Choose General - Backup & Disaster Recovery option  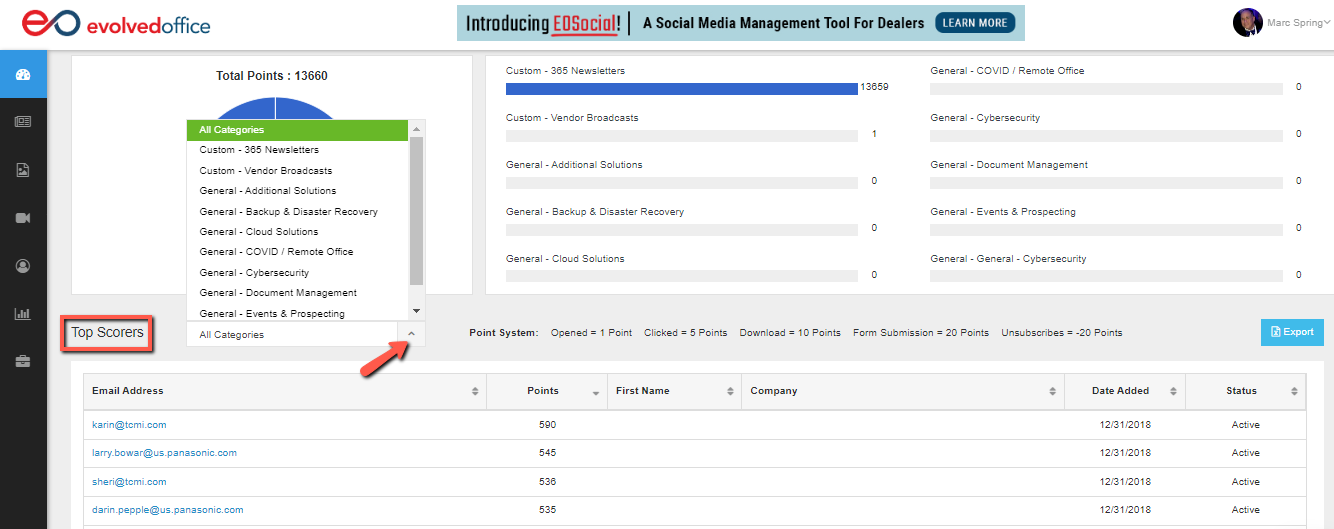click(x=297, y=212)
